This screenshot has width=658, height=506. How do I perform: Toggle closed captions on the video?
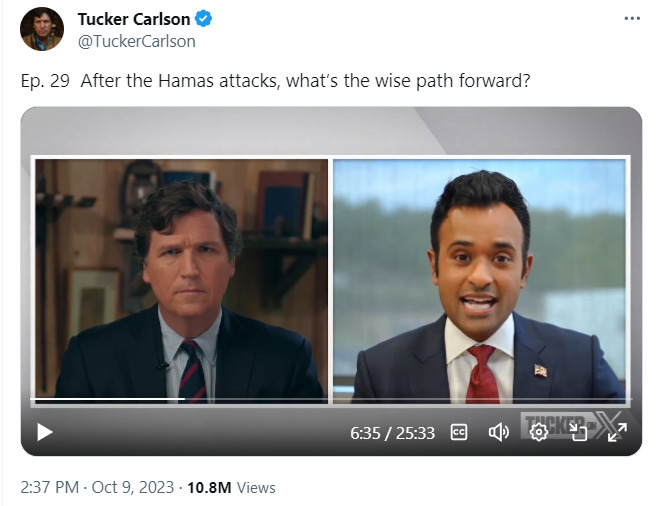click(x=459, y=432)
